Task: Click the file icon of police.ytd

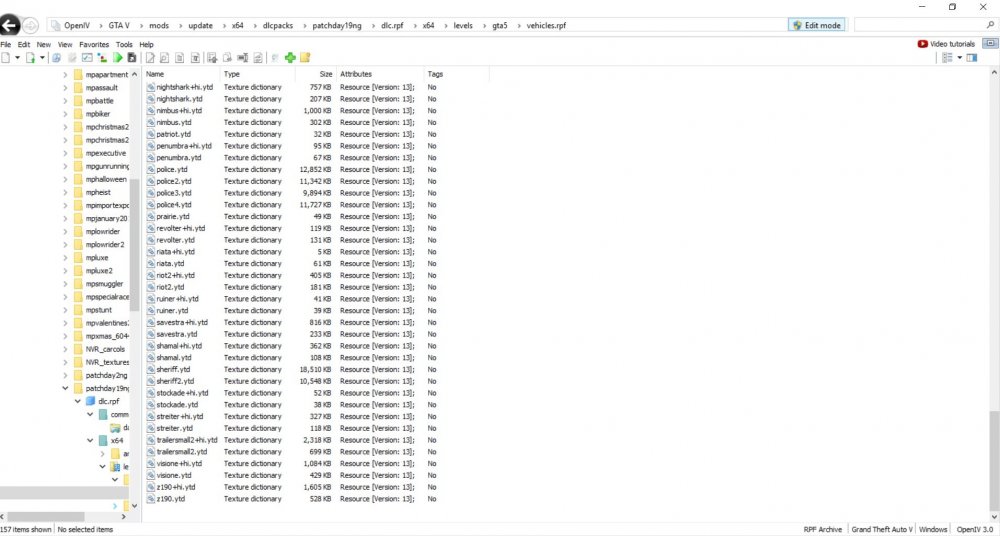Action: tap(151, 170)
